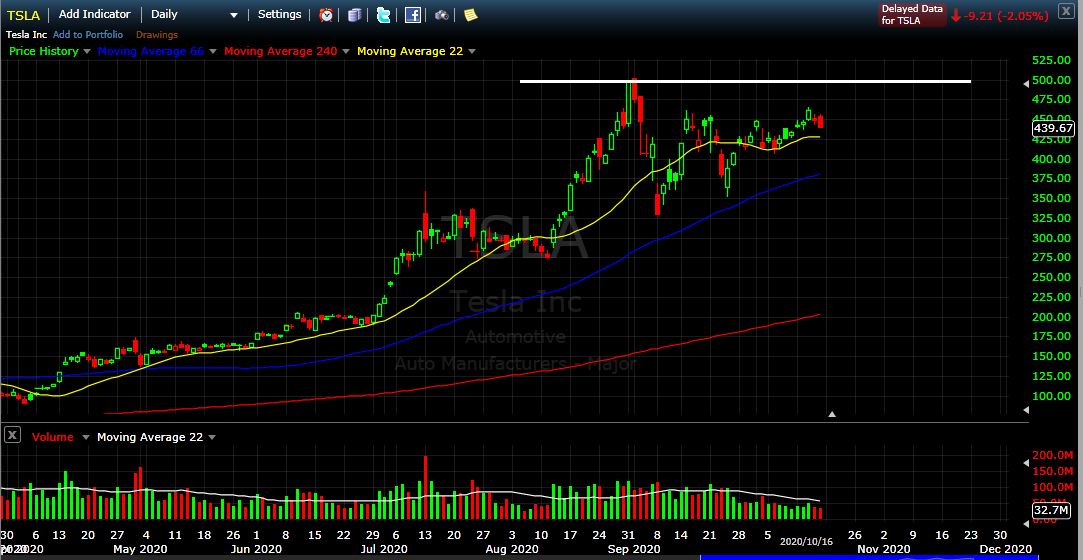Share chart via the Facebook icon
Screen dimensions: 1083x560
413,15
